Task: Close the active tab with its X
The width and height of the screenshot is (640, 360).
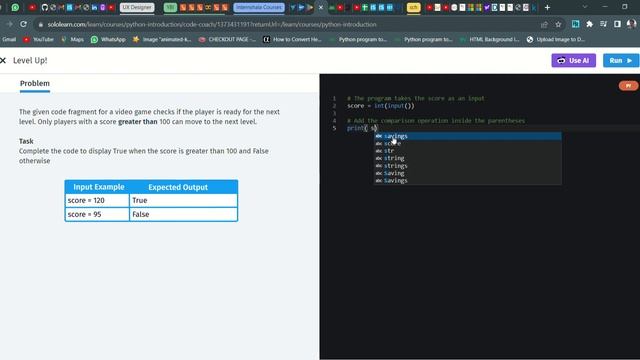Action: (321, 7)
